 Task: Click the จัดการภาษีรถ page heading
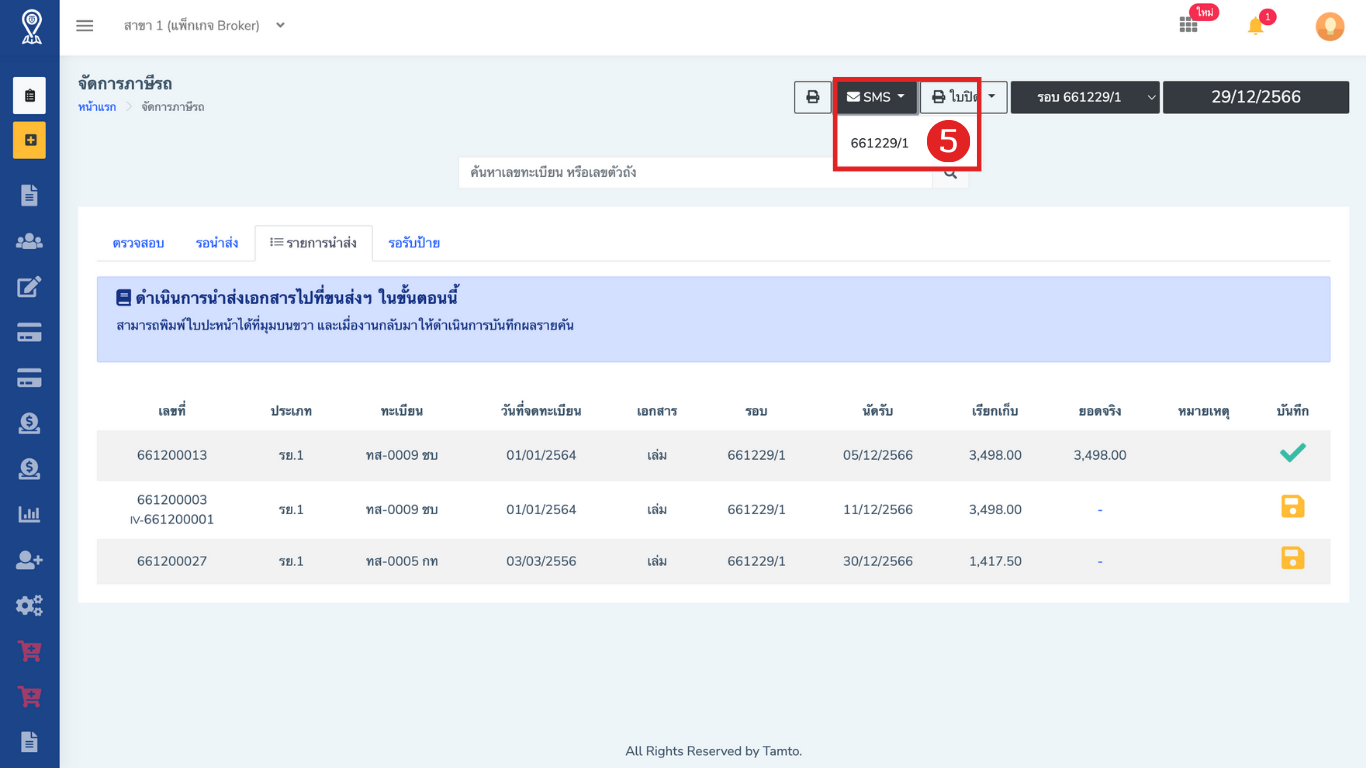125,84
